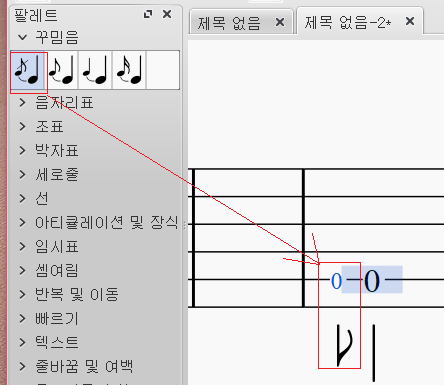Image resolution: width=444 pixels, height=385 pixels.
Task: Expand the 셈여림 palette section
Action: (22, 271)
